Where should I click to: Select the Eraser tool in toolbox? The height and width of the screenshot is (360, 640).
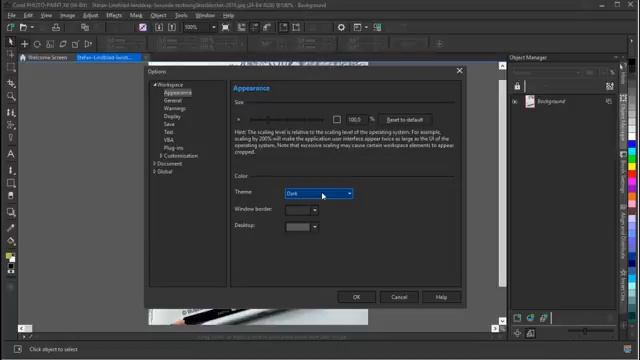pos(11,196)
